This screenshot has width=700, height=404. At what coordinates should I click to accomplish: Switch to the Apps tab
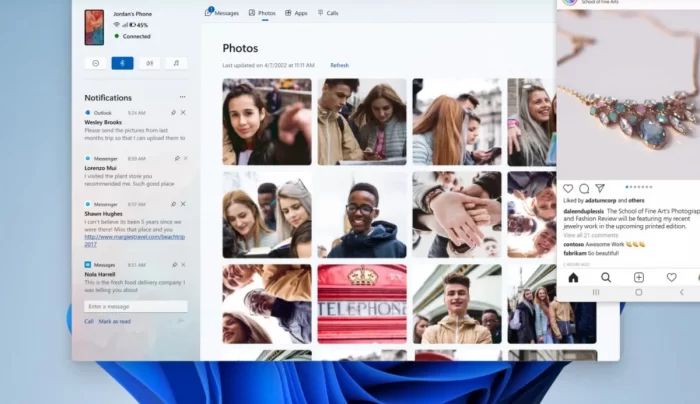tap(296, 13)
